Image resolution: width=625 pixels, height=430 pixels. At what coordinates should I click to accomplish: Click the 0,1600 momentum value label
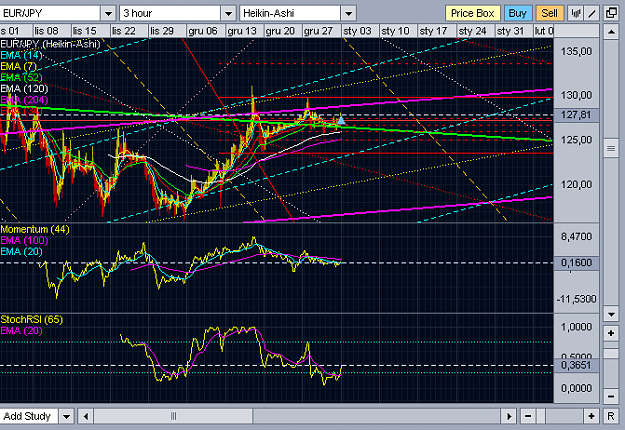576,263
